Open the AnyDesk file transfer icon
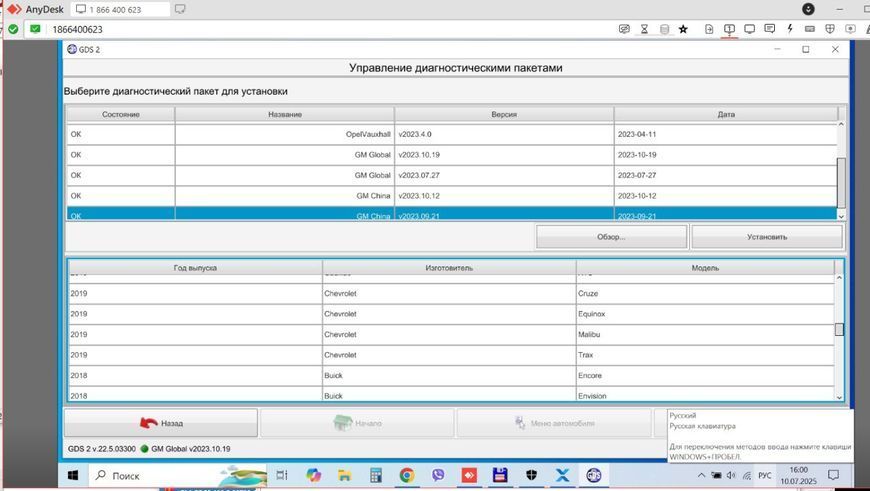This screenshot has height=491, width=870. click(709, 29)
